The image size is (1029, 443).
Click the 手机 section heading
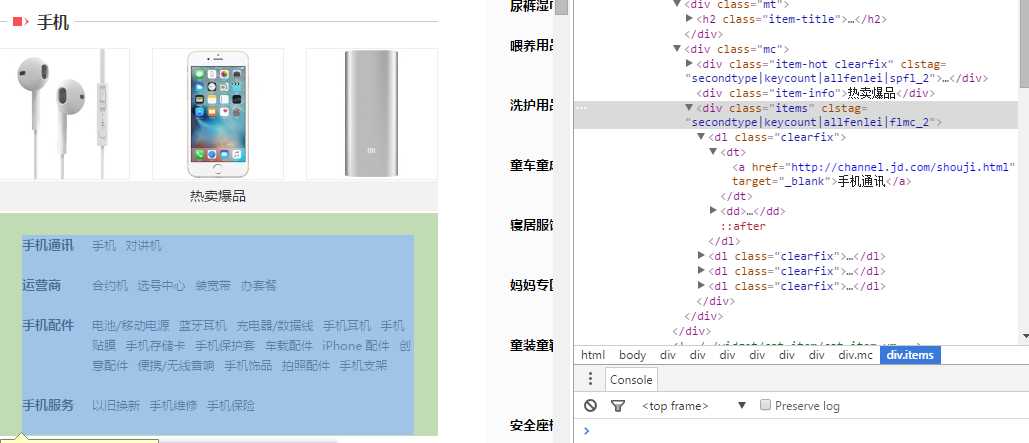52,22
